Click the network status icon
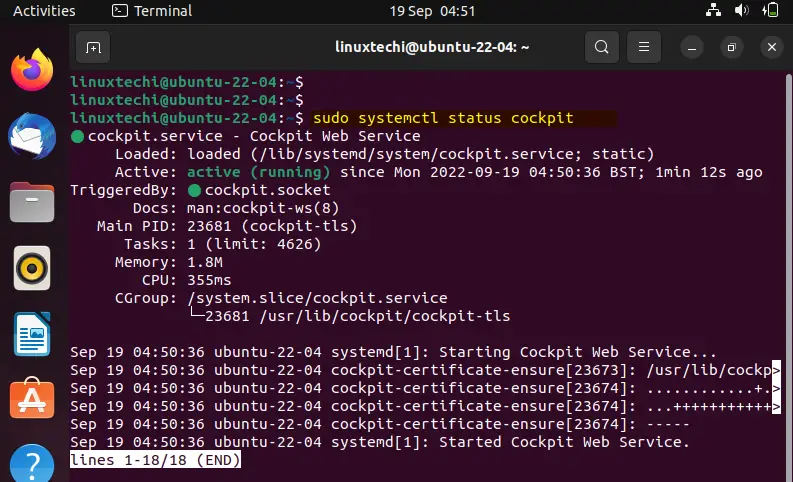Screen dimensions: 793x482 pos(713,10)
